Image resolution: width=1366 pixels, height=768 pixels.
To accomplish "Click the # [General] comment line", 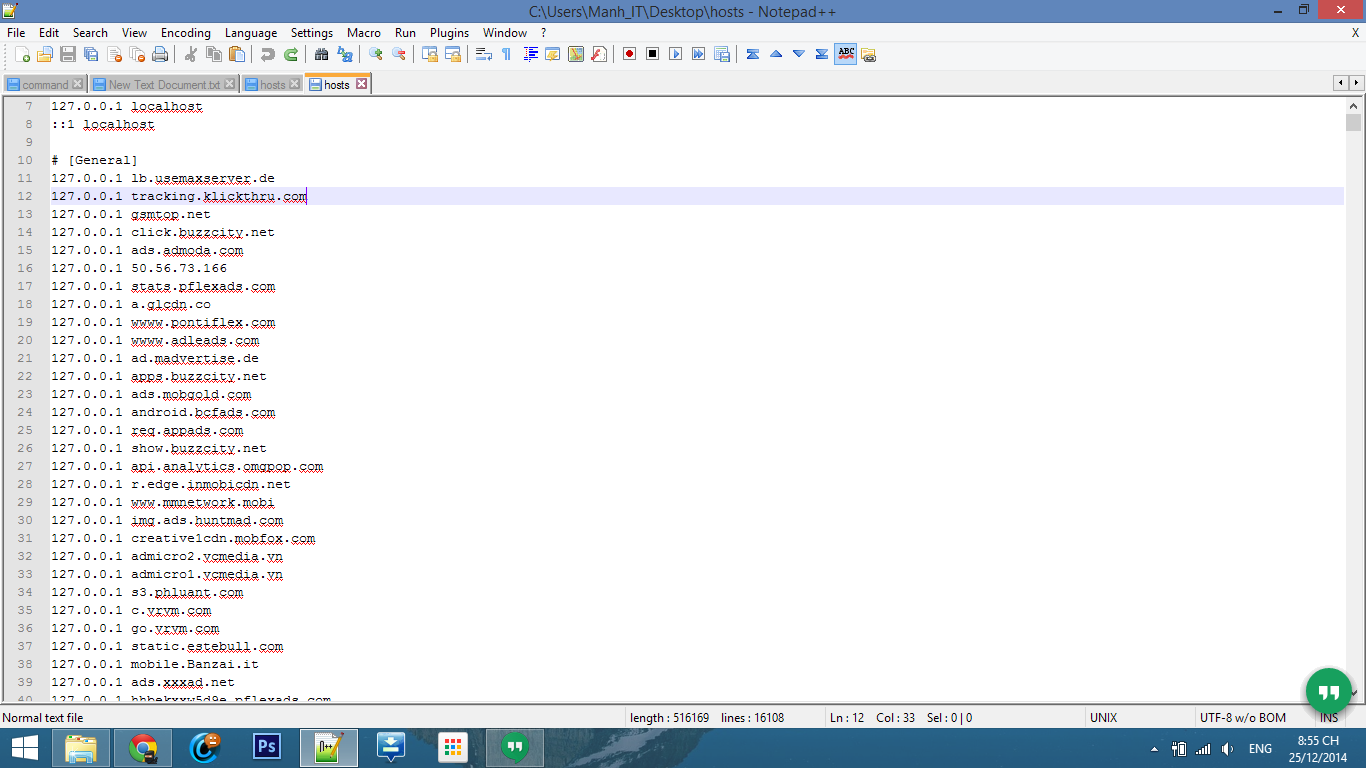I will point(697,160).
